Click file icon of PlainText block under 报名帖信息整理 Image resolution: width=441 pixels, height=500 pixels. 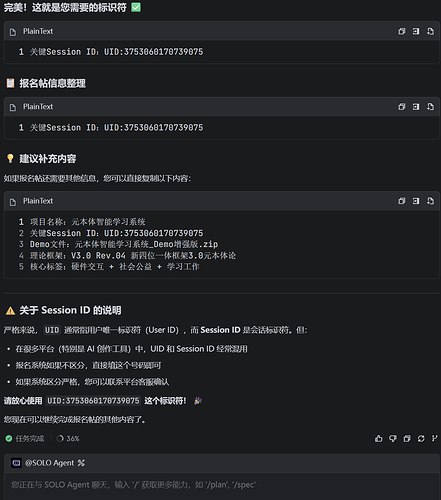[13, 107]
